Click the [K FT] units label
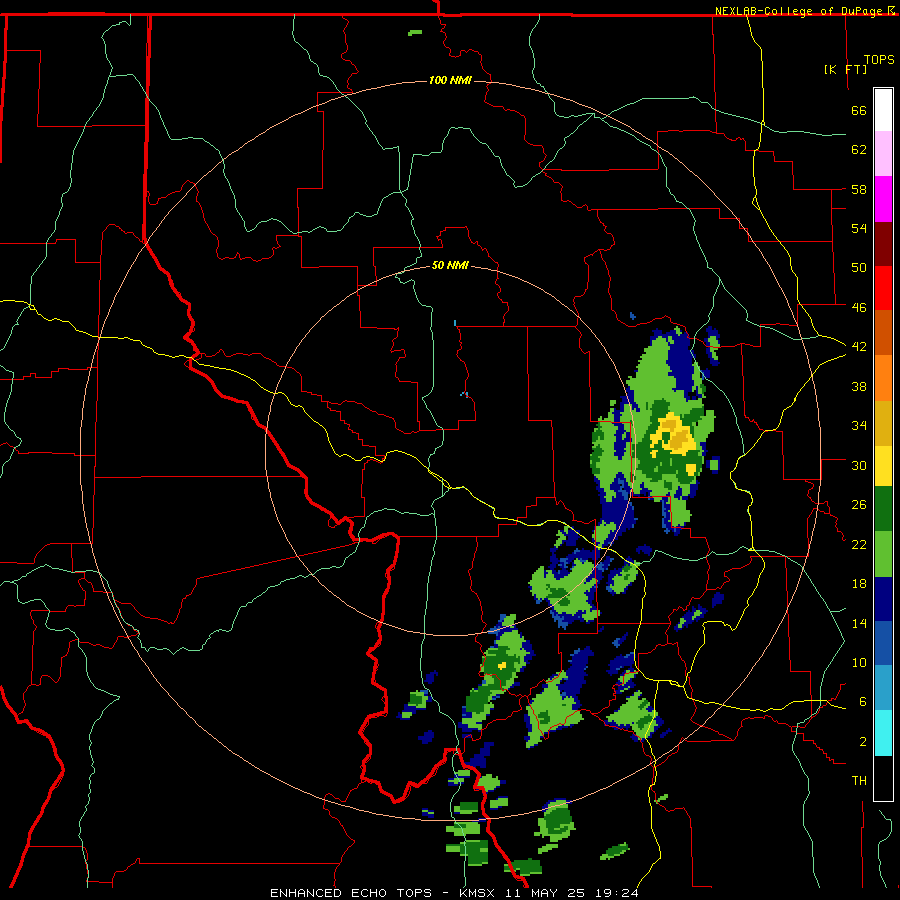 (x=845, y=69)
